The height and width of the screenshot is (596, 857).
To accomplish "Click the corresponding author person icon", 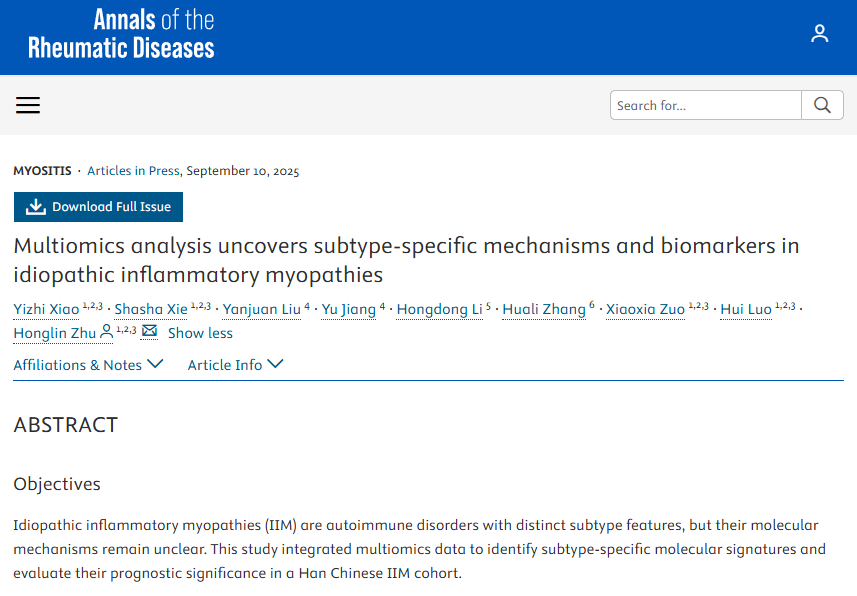I will [106, 333].
